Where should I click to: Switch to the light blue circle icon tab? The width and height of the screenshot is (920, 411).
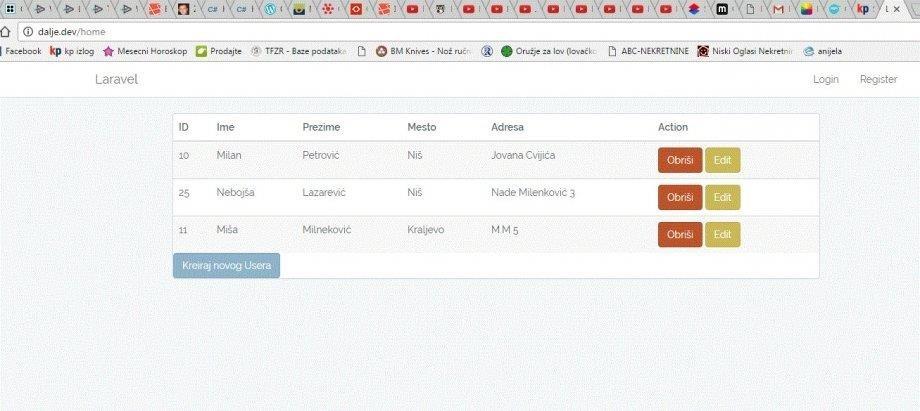(x=834, y=9)
